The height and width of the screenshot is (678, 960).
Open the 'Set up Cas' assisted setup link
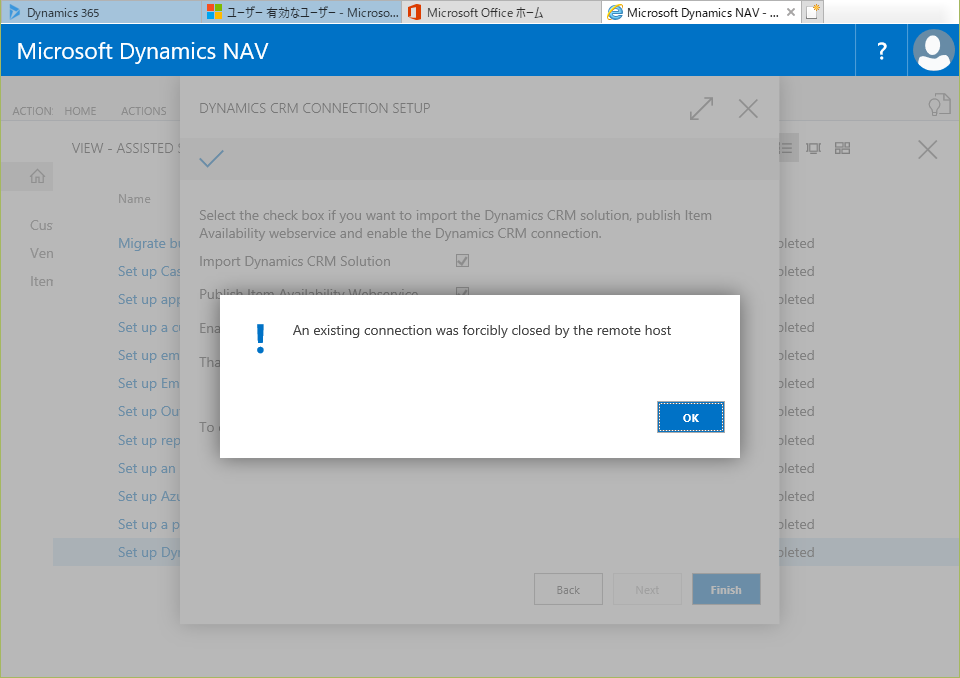[x=149, y=271]
